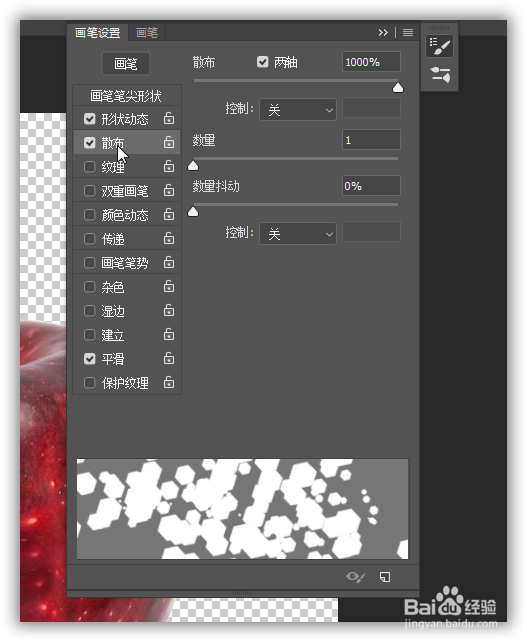Screen dimensions: 527x642
Task: Click the 画笔 button
Action: 126,63
